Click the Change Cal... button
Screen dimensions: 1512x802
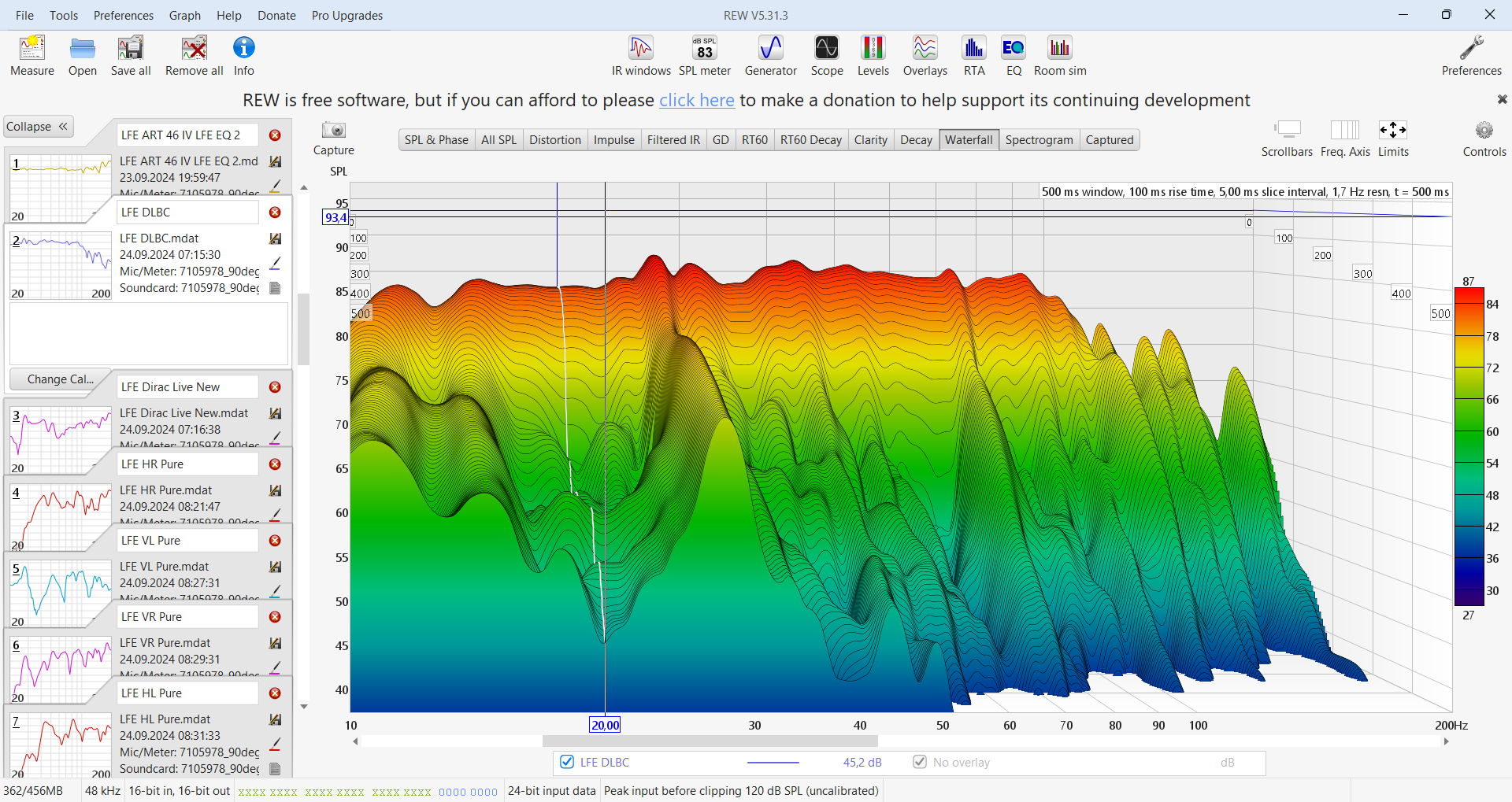pyautogui.click(x=61, y=379)
